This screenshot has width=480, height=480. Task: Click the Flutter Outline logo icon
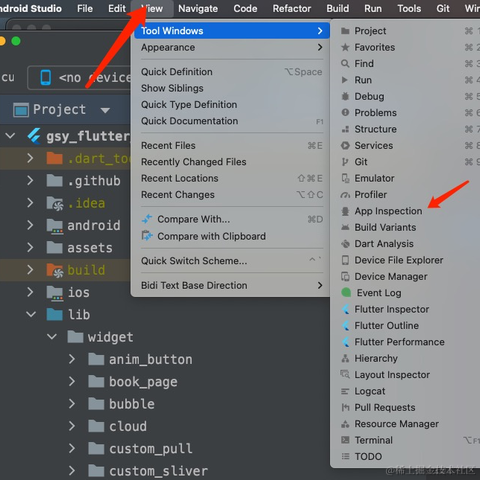346,325
